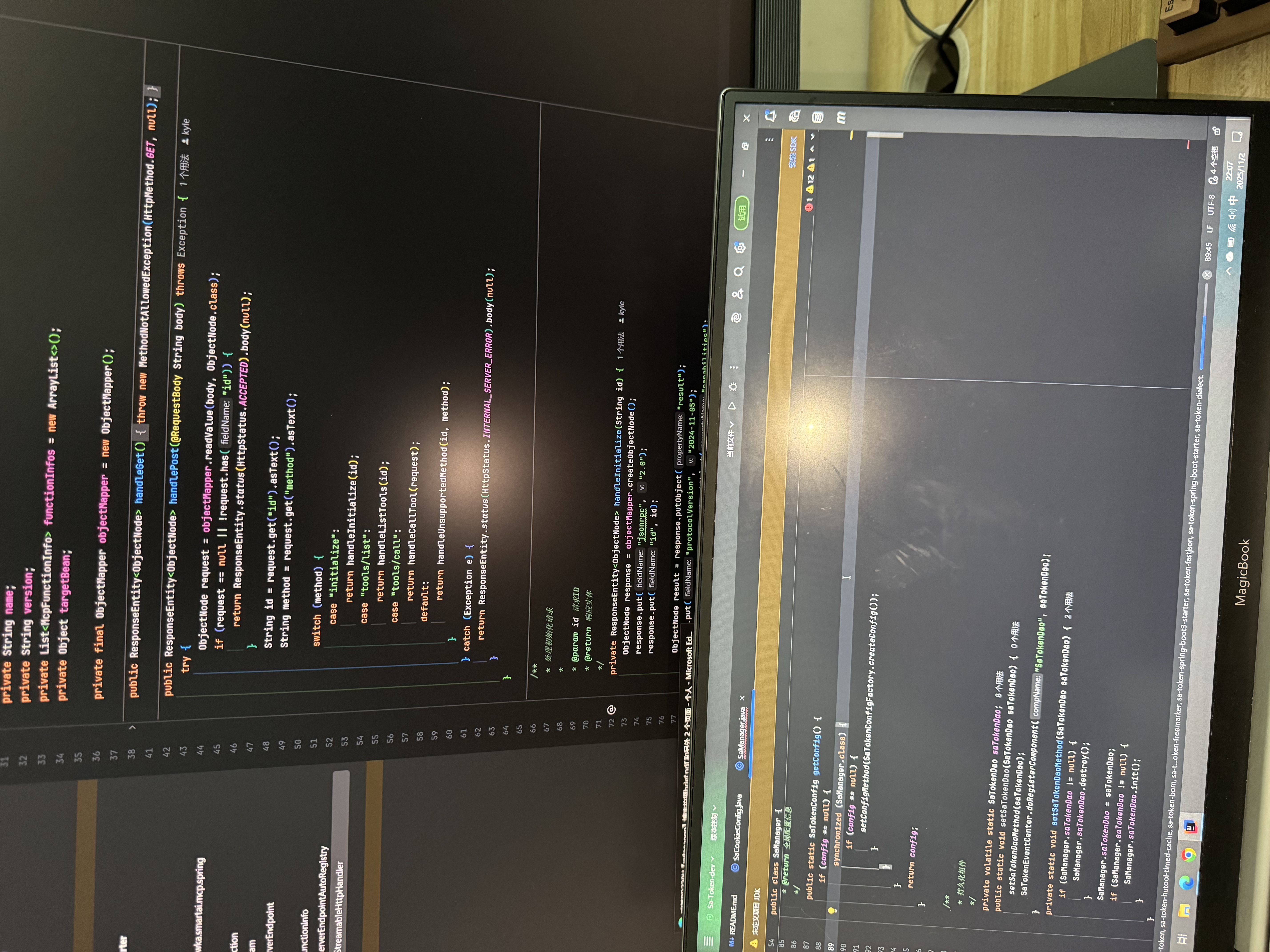Click the 安装 SDK link

coord(793,152)
